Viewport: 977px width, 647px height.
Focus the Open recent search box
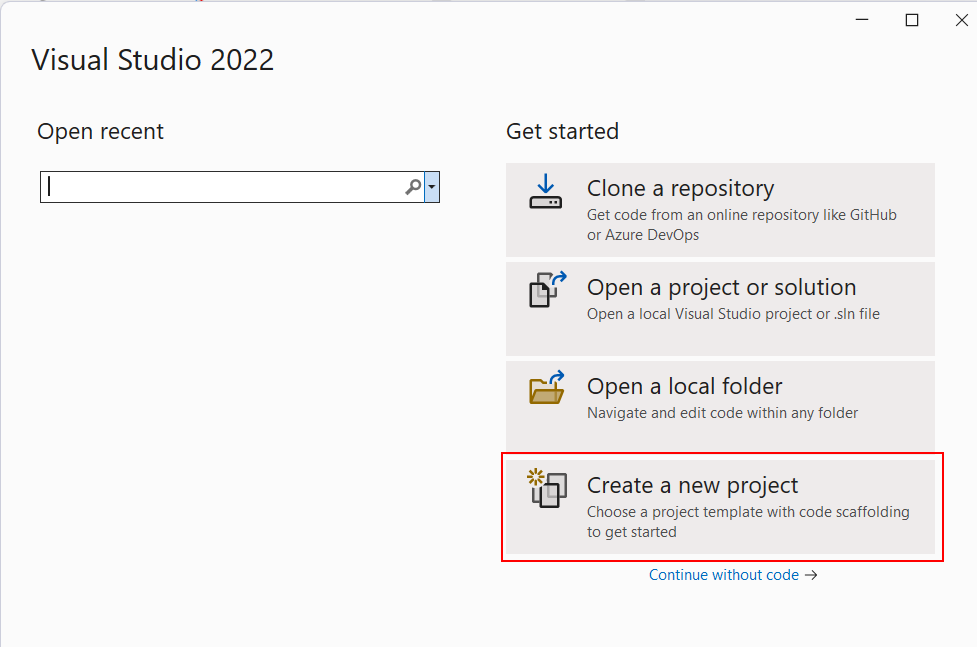[222, 187]
